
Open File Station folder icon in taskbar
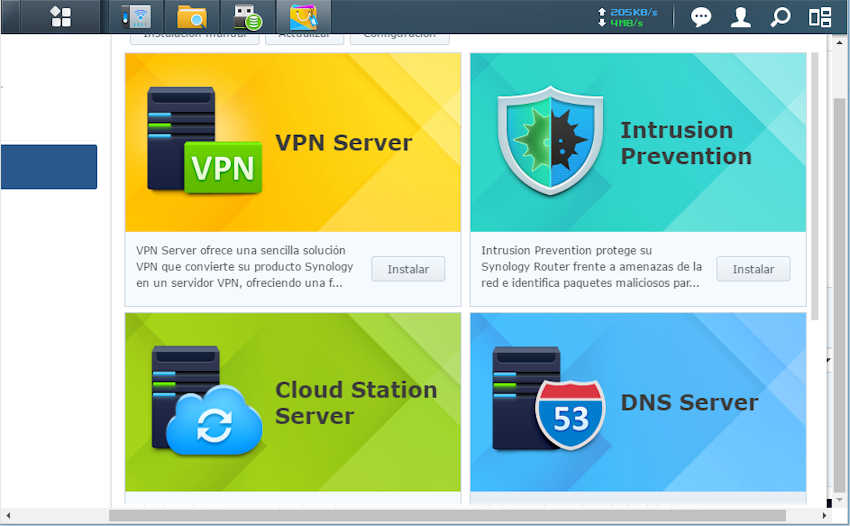click(x=191, y=16)
